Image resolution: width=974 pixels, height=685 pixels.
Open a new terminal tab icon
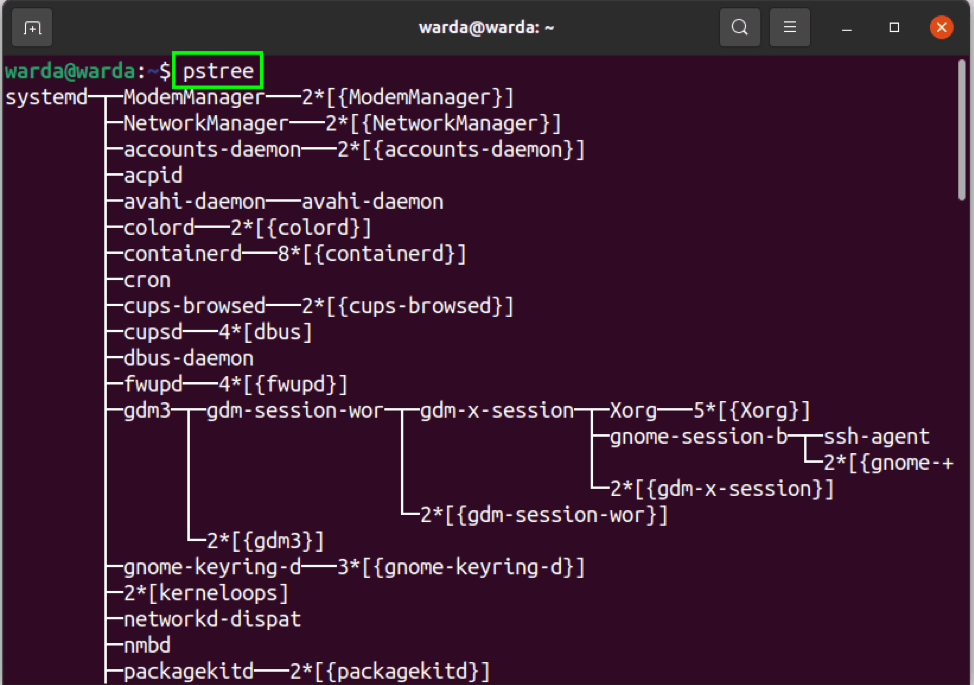click(31, 27)
